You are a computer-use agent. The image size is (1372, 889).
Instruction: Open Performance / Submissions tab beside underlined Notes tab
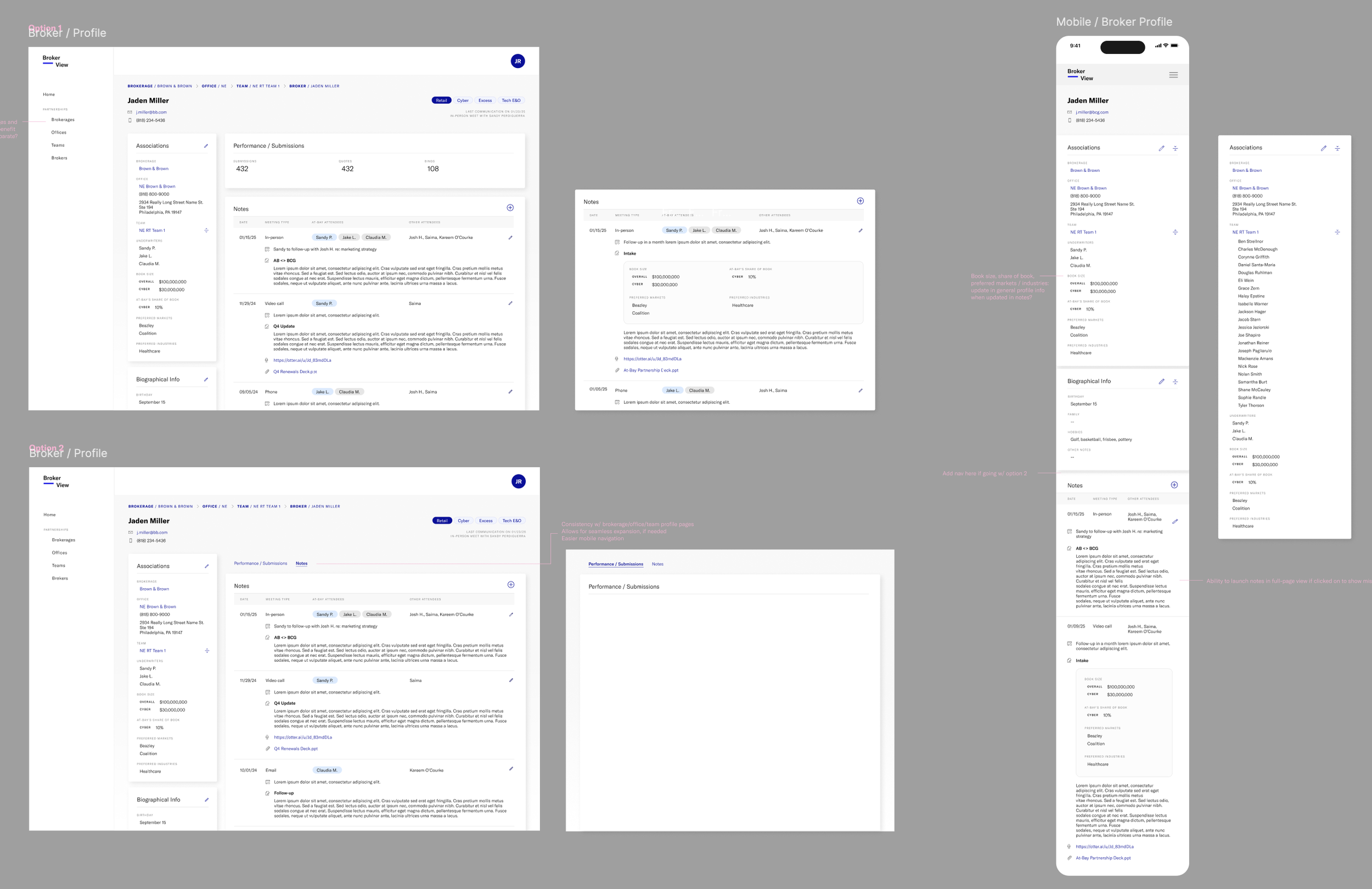[x=260, y=563]
